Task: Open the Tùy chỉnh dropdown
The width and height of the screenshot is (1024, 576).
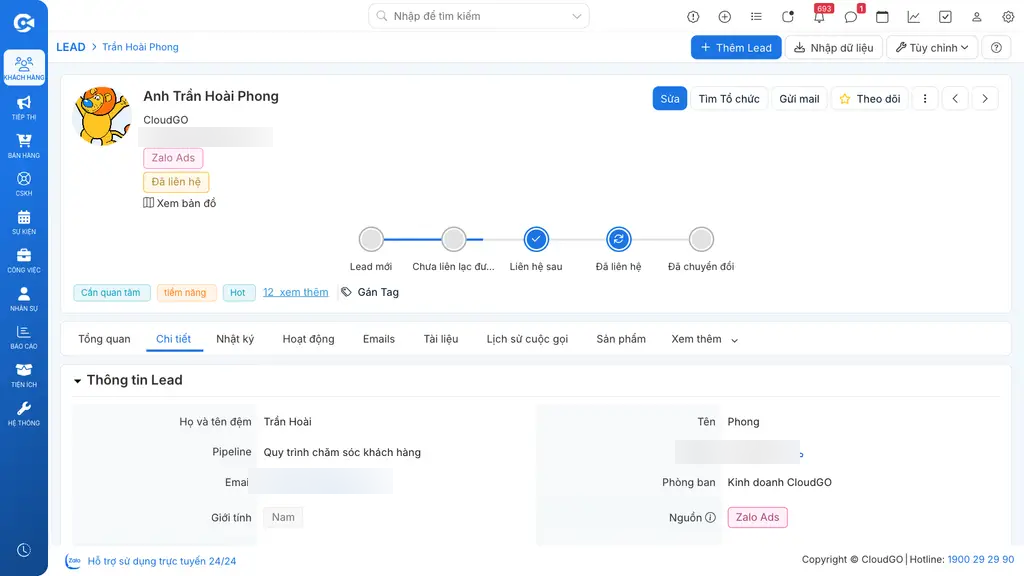Action: [x=932, y=48]
